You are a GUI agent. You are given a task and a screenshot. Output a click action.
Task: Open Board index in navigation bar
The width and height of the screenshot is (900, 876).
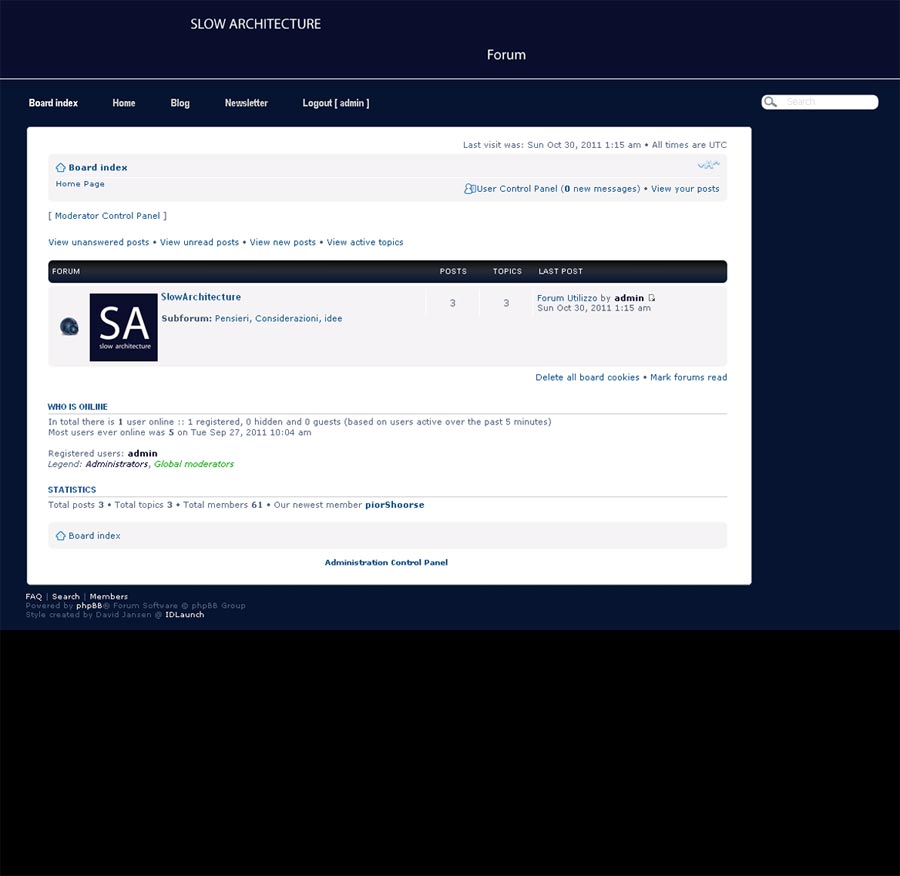[x=53, y=103]
